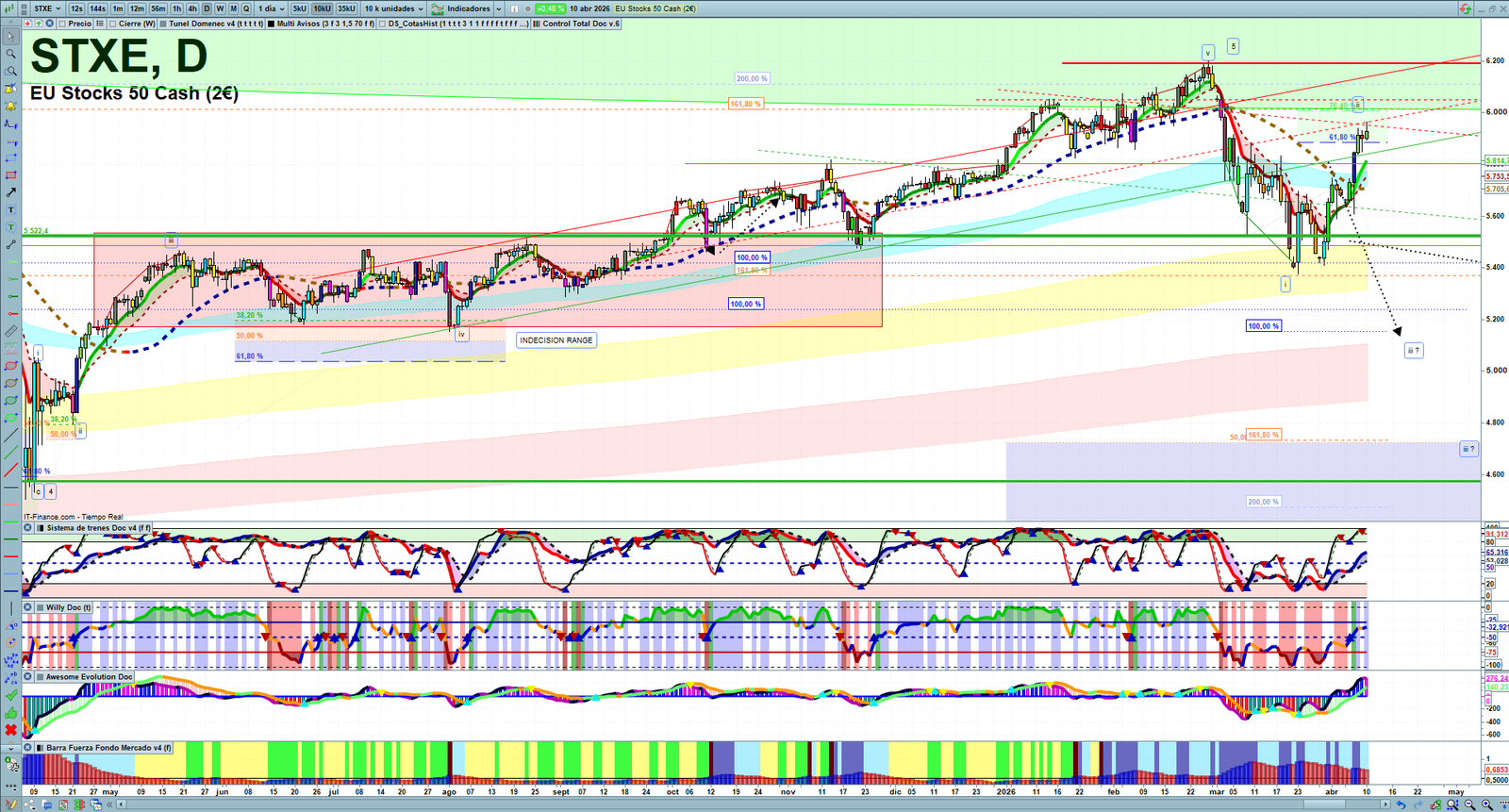Switch to the 4h timeframe
Screen dimensions: 1509x812
point(192,8)
